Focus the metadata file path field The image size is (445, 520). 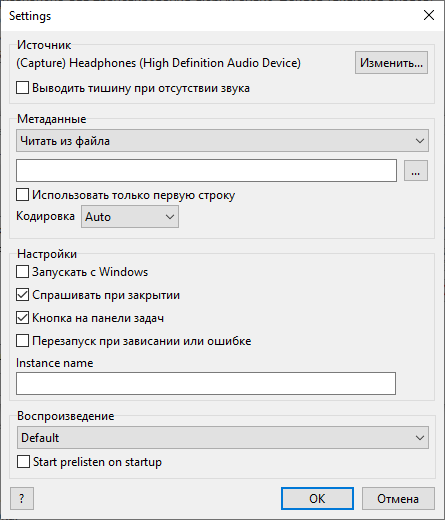point(206,171)
